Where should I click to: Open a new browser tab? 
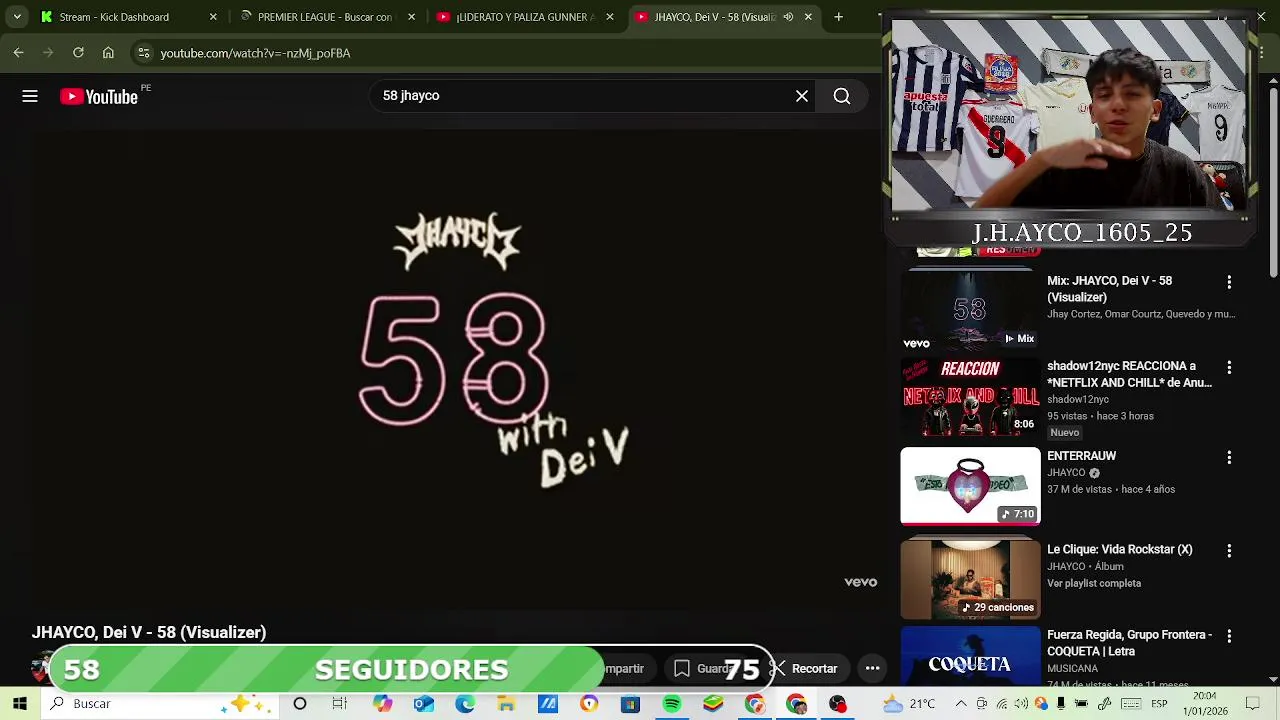point(838,17)
